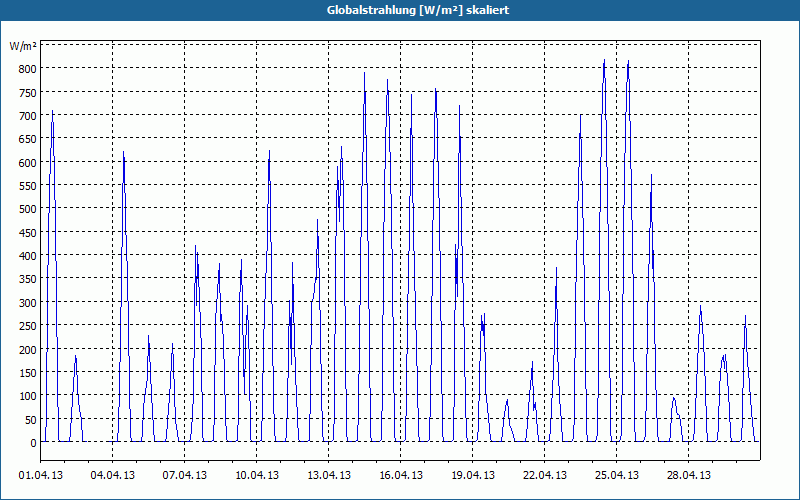Viewport: 800px width, 500px height.
Task: Select the 650 y-axis value
Action: (27, 139)
